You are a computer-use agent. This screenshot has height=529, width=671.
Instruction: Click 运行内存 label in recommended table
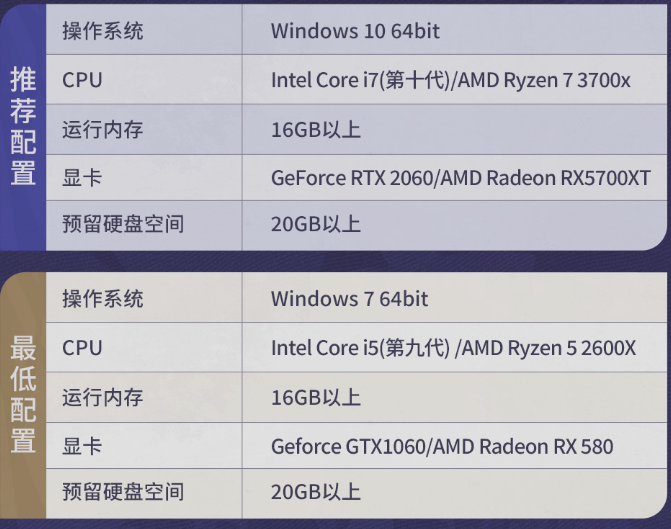point(103,129)
